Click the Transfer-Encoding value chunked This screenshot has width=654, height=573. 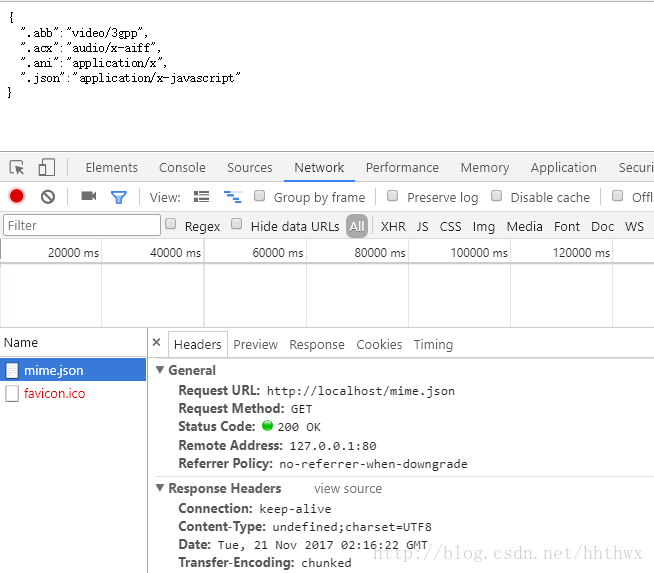[326, 563]
